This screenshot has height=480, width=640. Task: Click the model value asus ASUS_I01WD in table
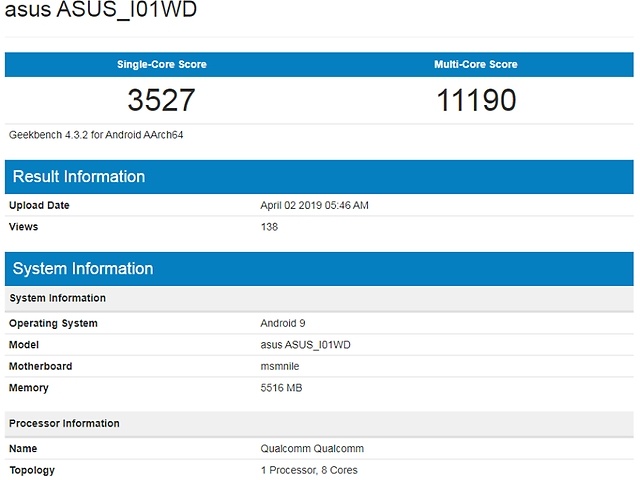click(305, 345)
